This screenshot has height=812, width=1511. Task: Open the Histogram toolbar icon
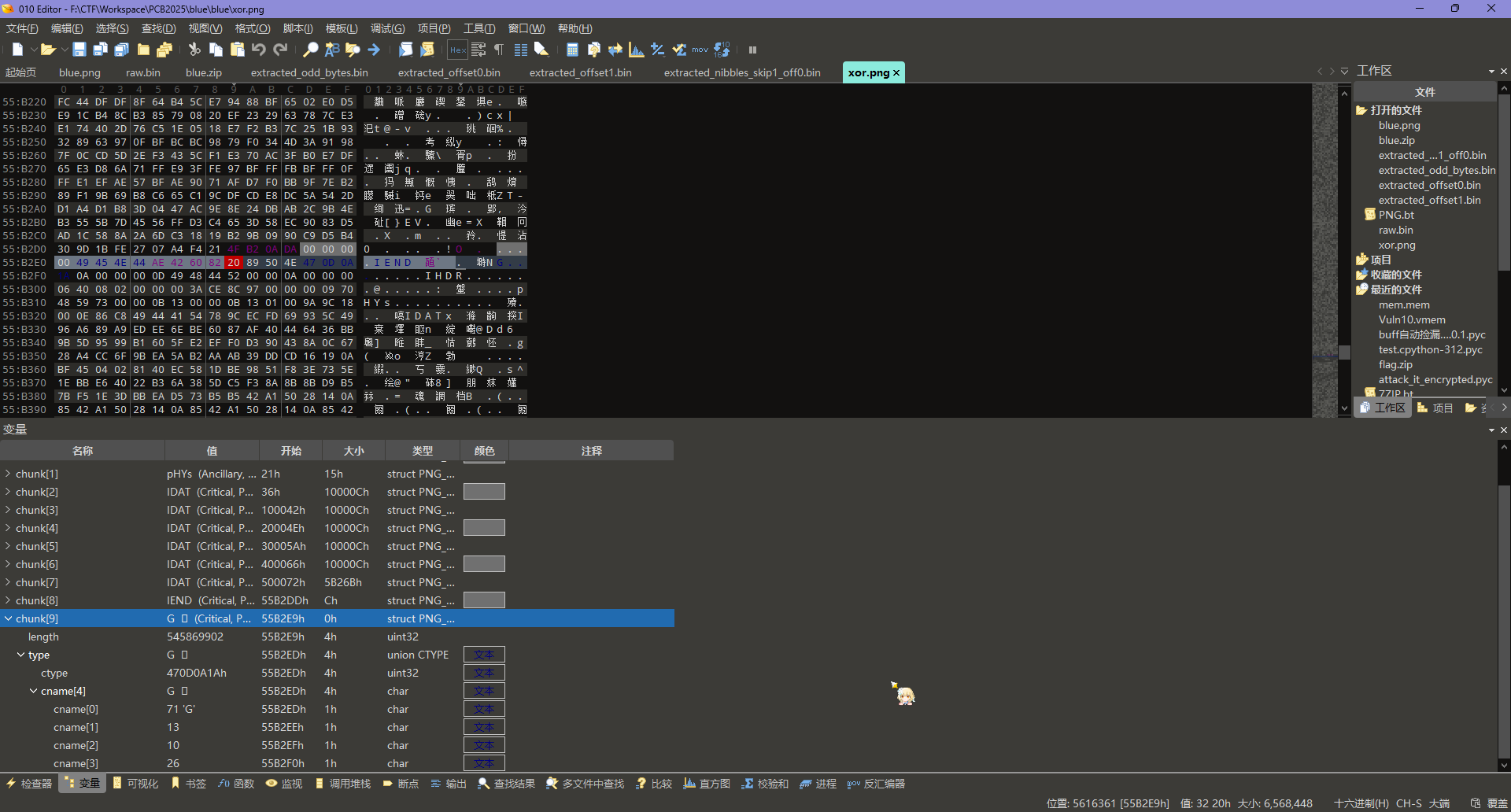[x=637, y=50]
